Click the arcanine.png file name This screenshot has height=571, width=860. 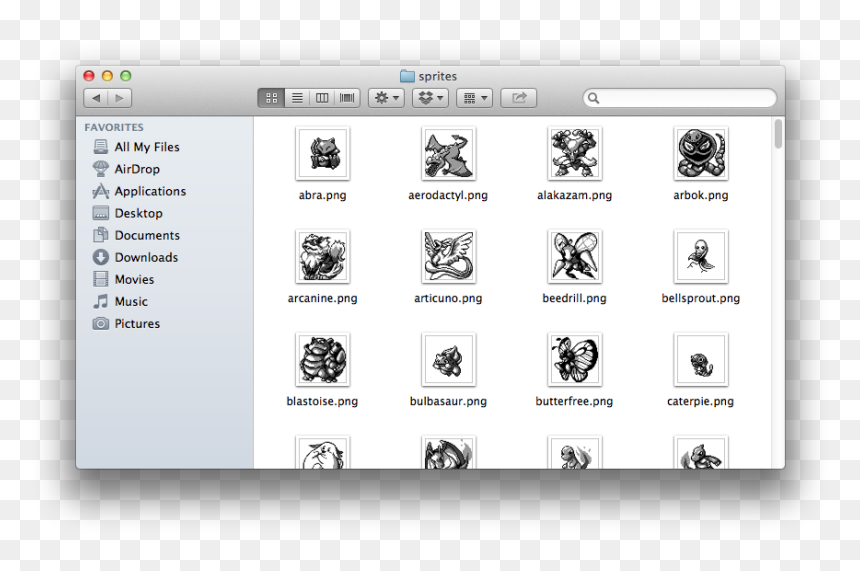[x=322, y=298]
